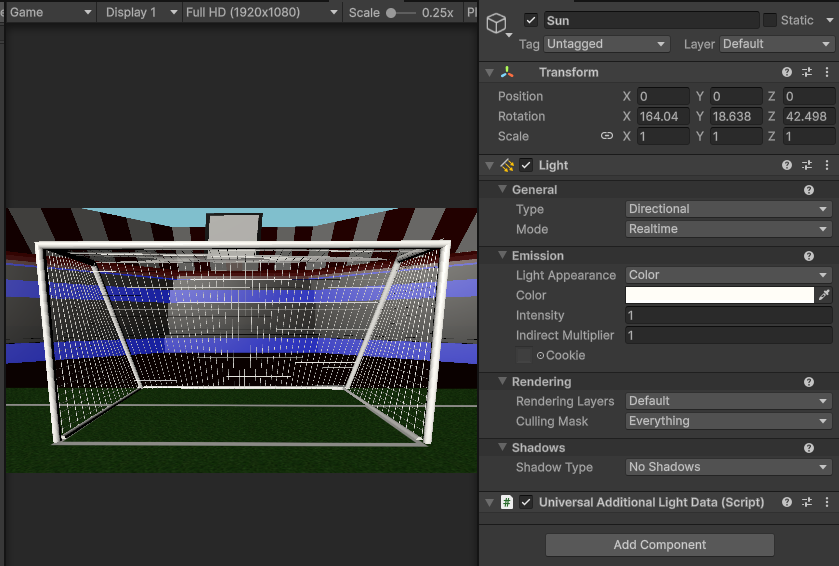The height and width of the screenshot is (566, 839).
Task: Open the Layer dropdown showing Default
Action: (x=777, y=44)
